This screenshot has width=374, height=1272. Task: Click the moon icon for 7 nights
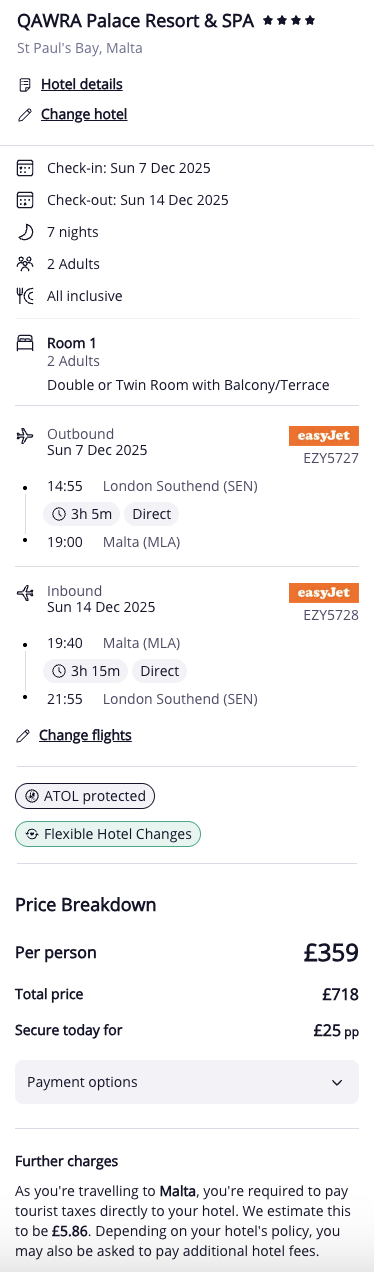[x=26, y=232]
